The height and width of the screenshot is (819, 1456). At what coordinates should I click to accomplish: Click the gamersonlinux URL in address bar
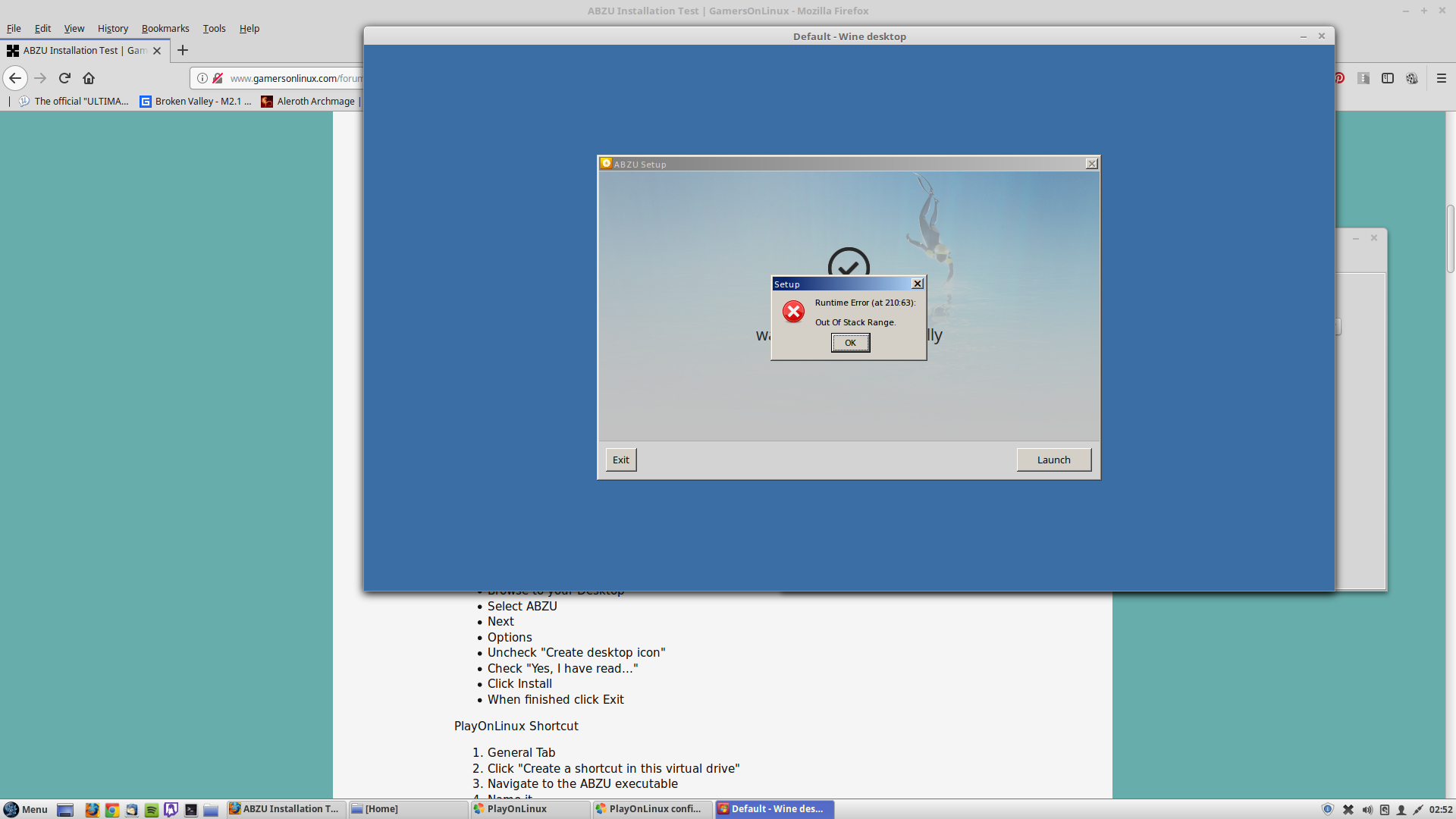[x=296, y=78]
